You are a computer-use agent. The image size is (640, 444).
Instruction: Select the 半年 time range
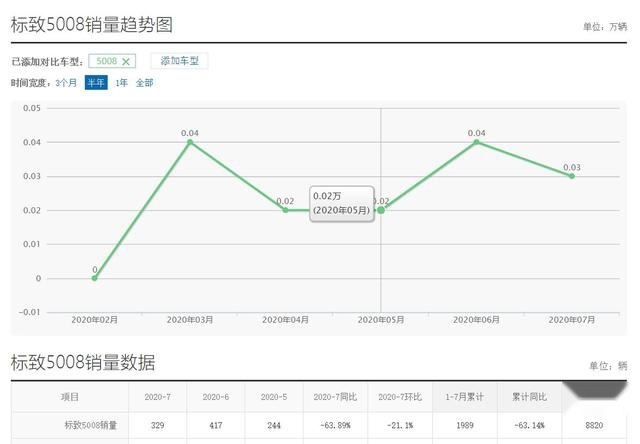click(96, 82)
